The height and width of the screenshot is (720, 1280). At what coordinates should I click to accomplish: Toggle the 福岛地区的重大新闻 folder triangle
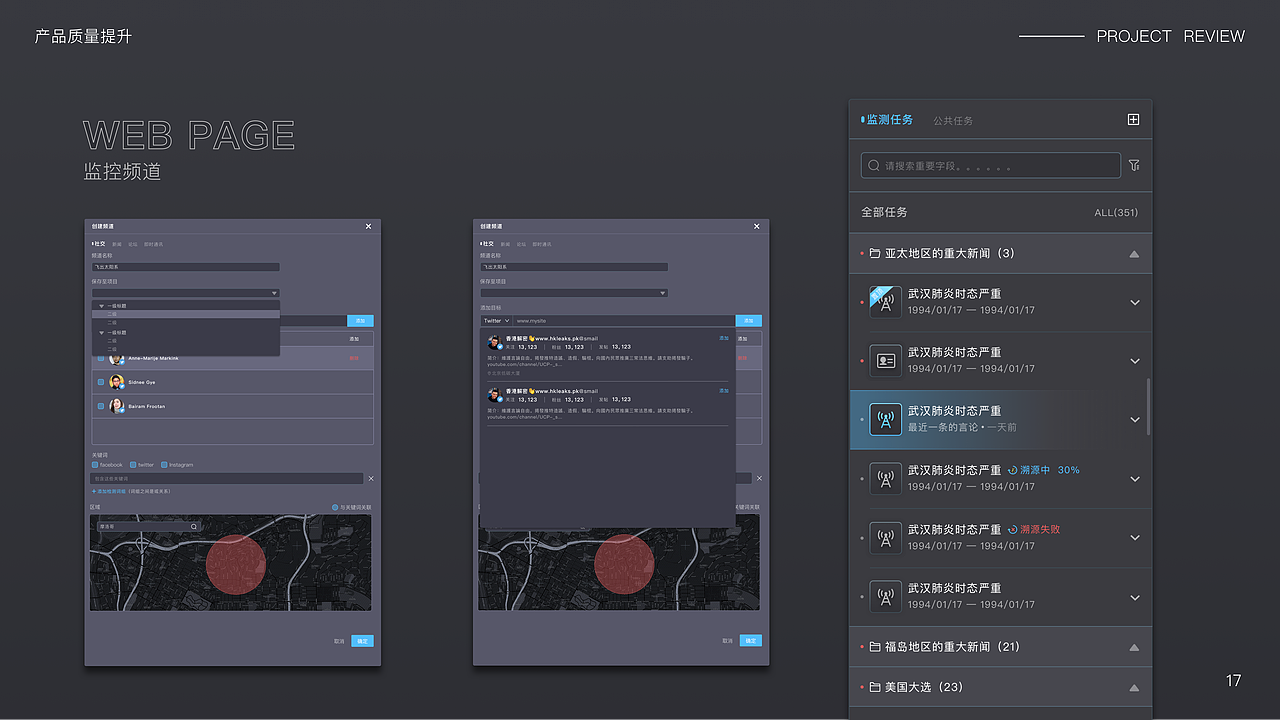pyautogui.click(x=1134, y=647)
